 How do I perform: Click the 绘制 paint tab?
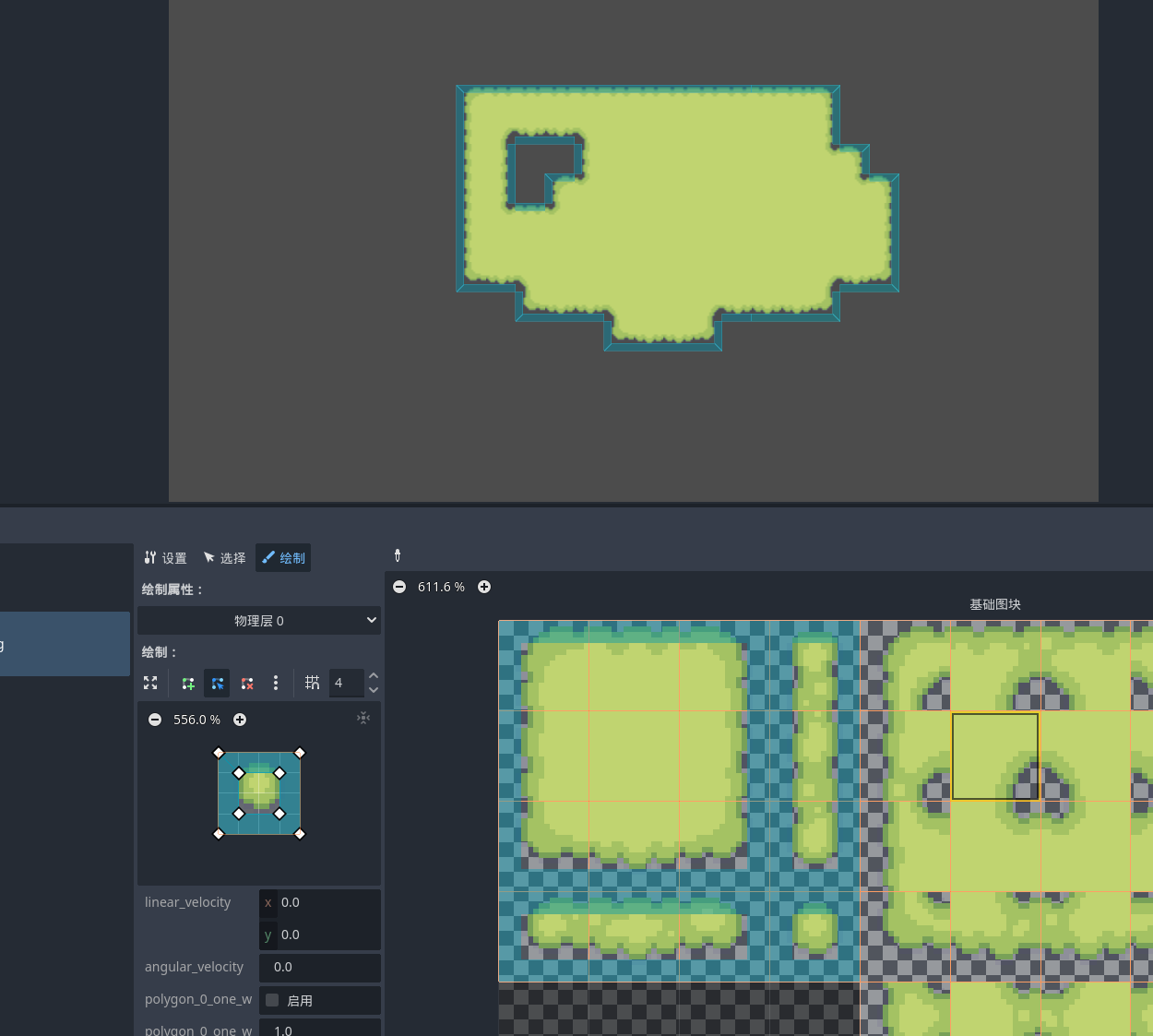(283, 558)
